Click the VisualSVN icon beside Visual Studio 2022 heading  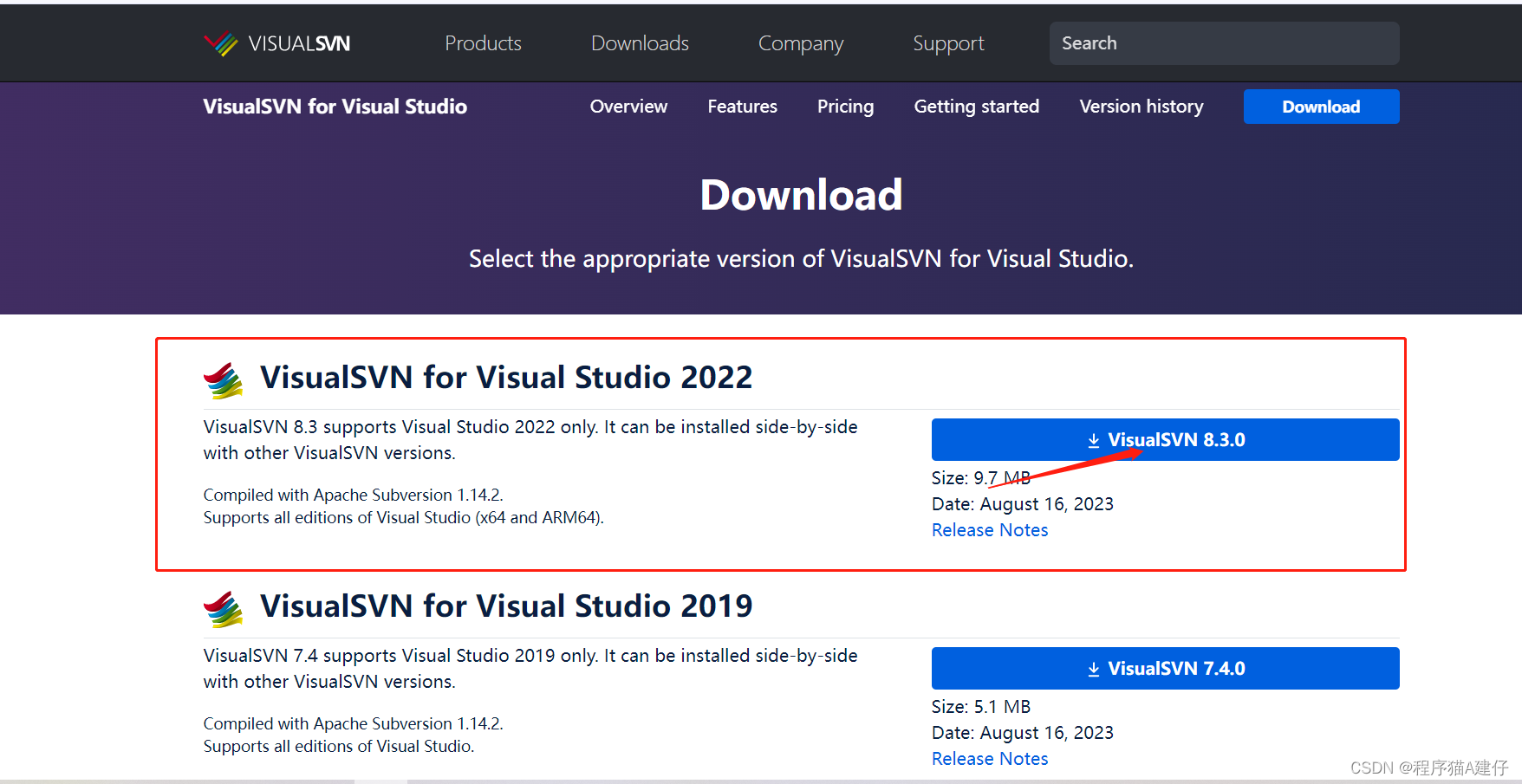[x=223, y=380]
